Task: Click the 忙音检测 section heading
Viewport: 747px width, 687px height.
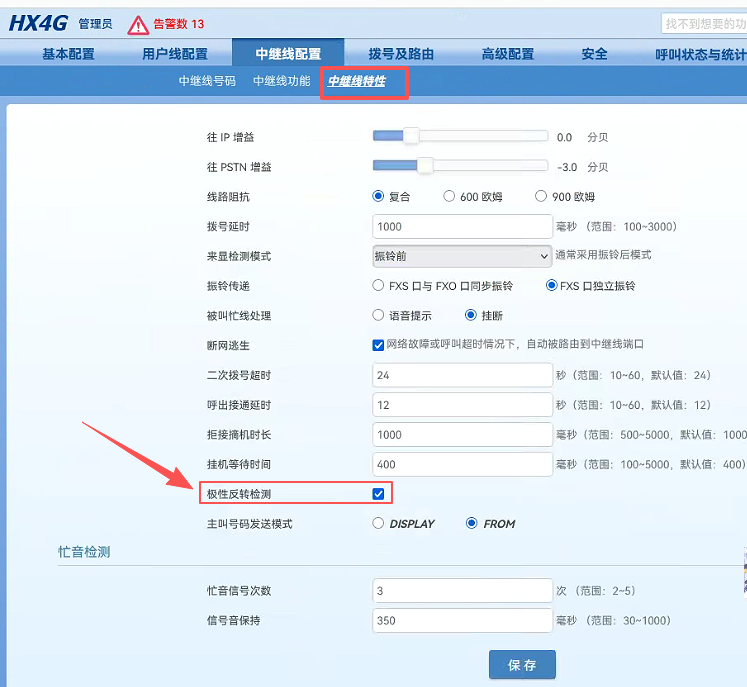Action: (84, 552)
